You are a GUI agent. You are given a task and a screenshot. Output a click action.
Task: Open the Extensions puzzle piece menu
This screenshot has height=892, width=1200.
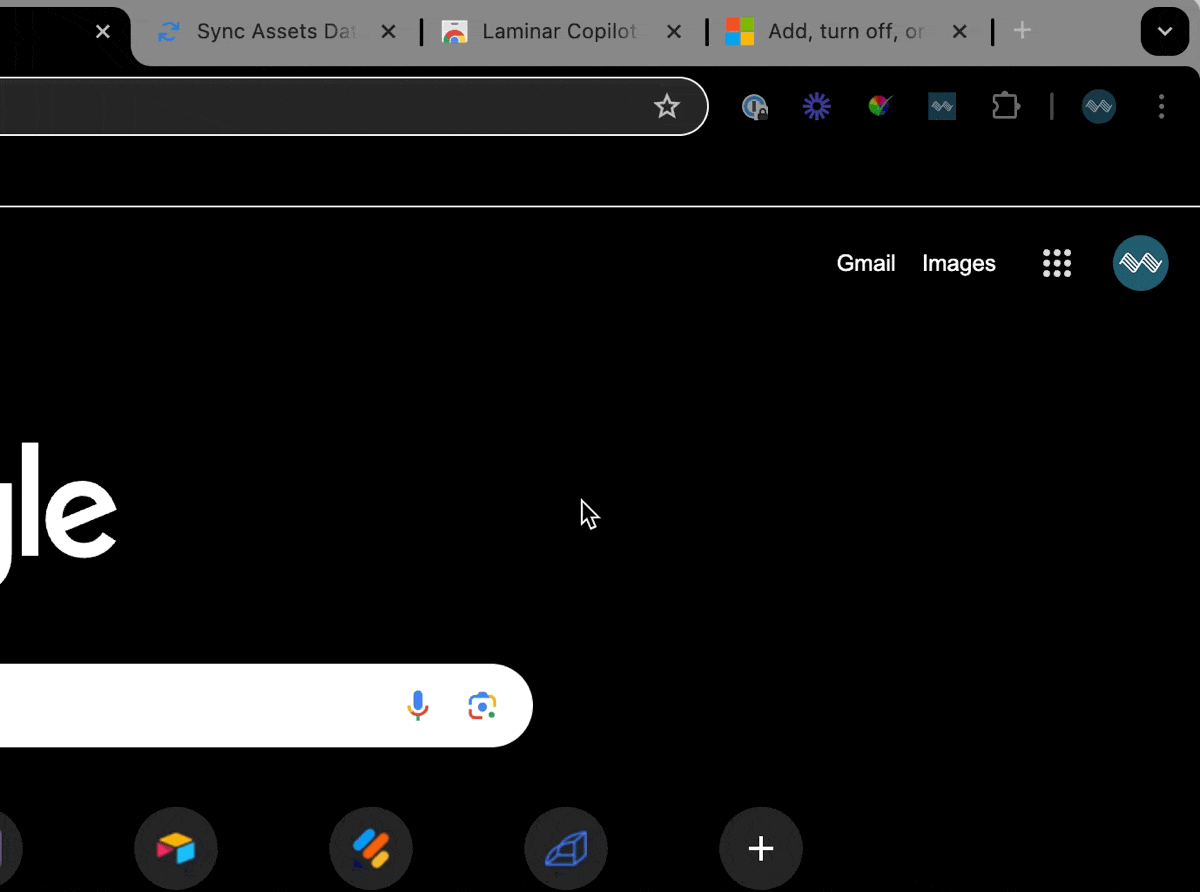pos(1005,106)
